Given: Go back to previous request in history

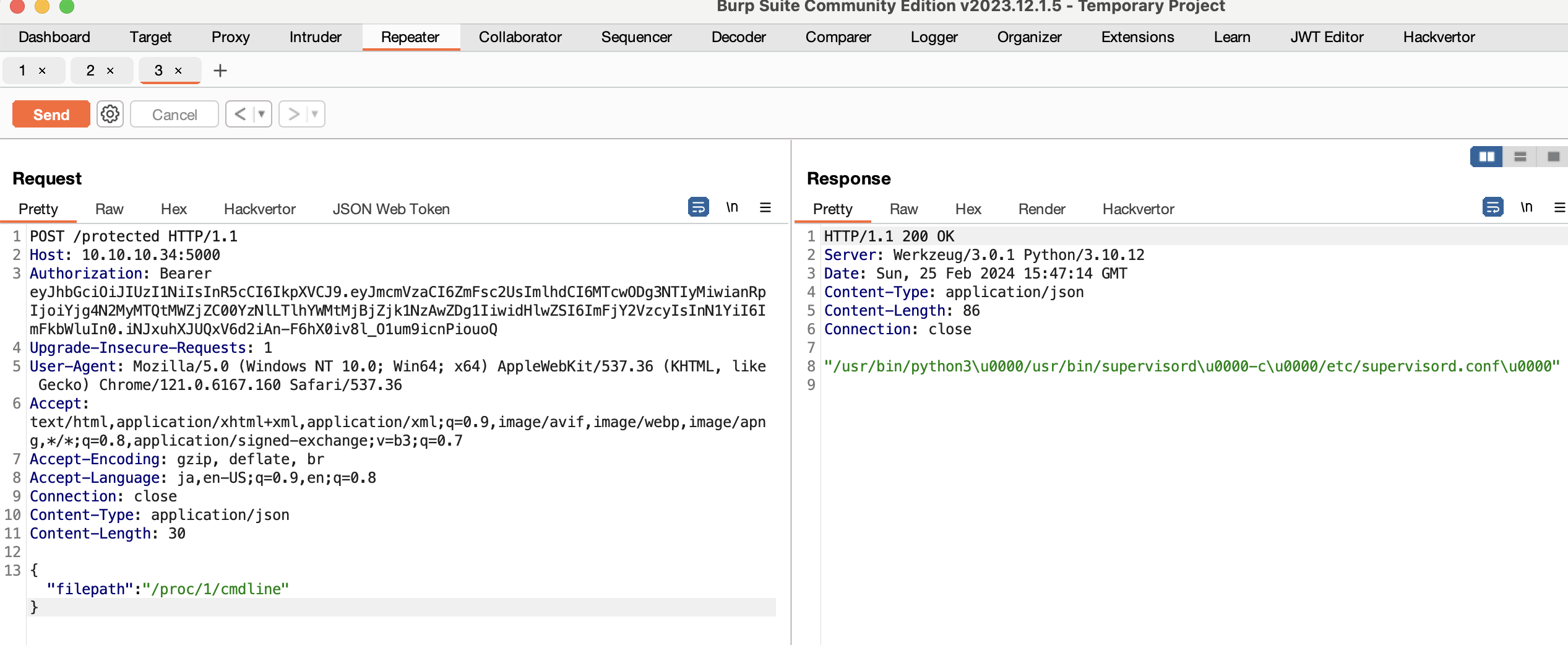Looking at the screenshot, I should [x=240, y=115].
